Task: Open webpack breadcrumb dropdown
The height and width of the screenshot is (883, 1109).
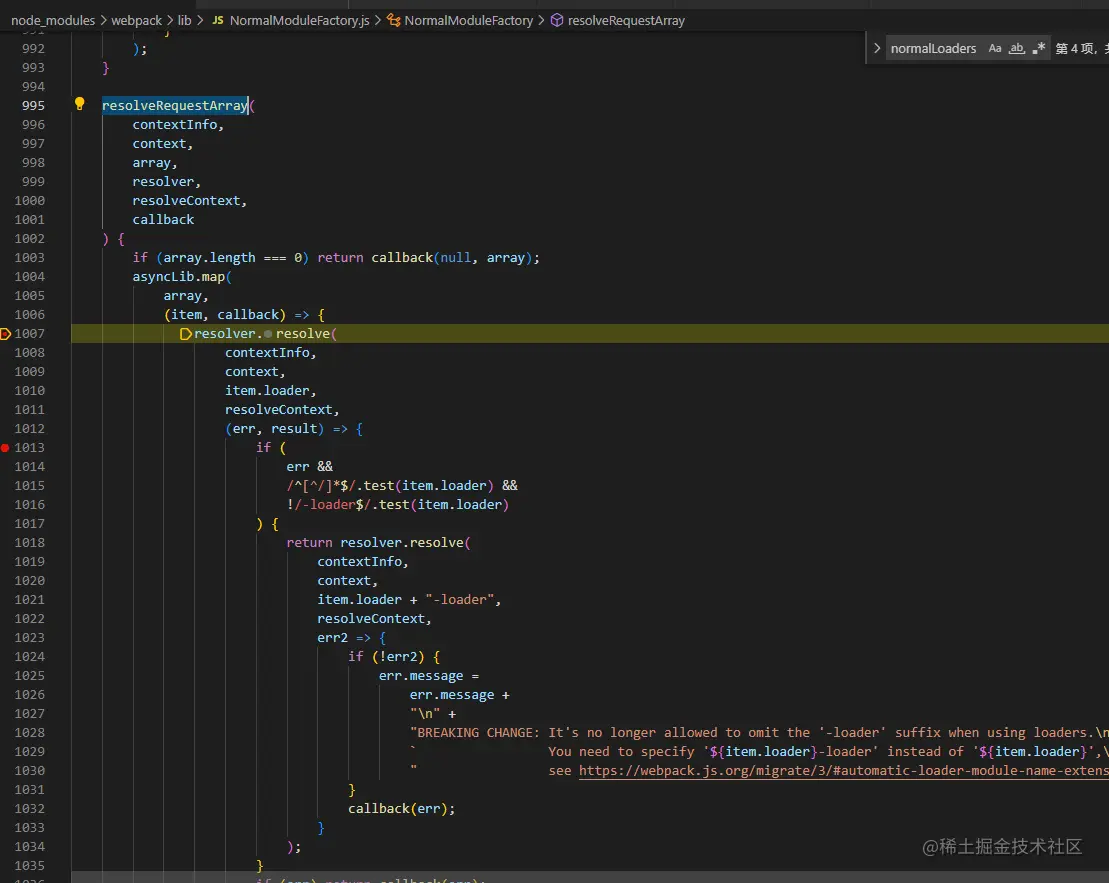Action: [x=137, y=21]
